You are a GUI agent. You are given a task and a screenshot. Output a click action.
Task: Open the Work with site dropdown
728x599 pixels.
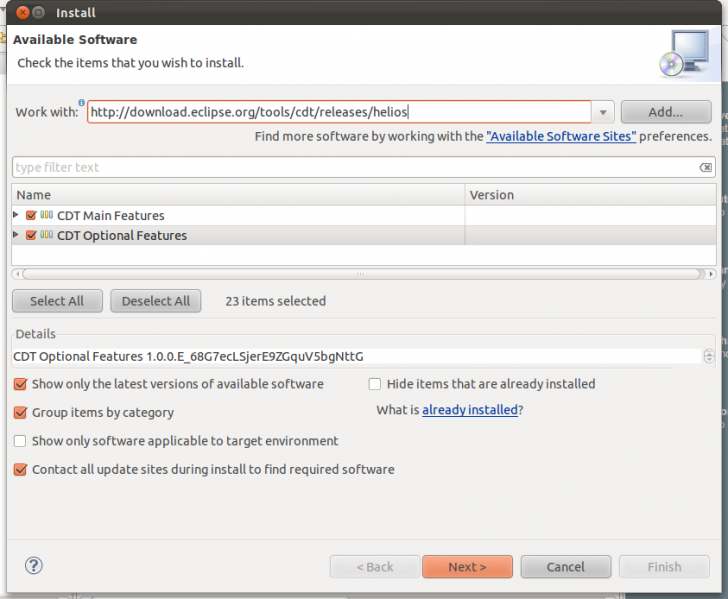603,113
